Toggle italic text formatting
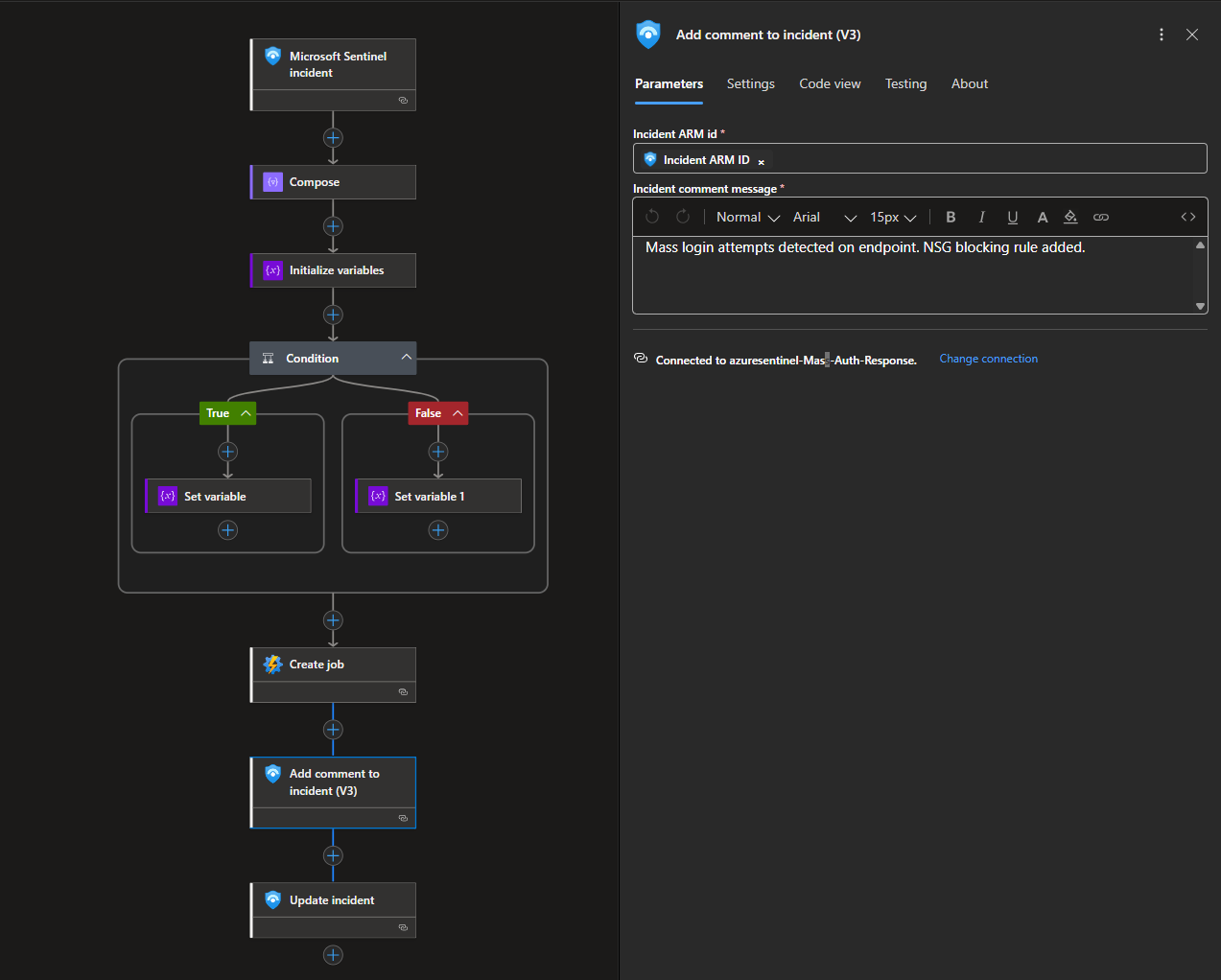 [x=981, y=218]
